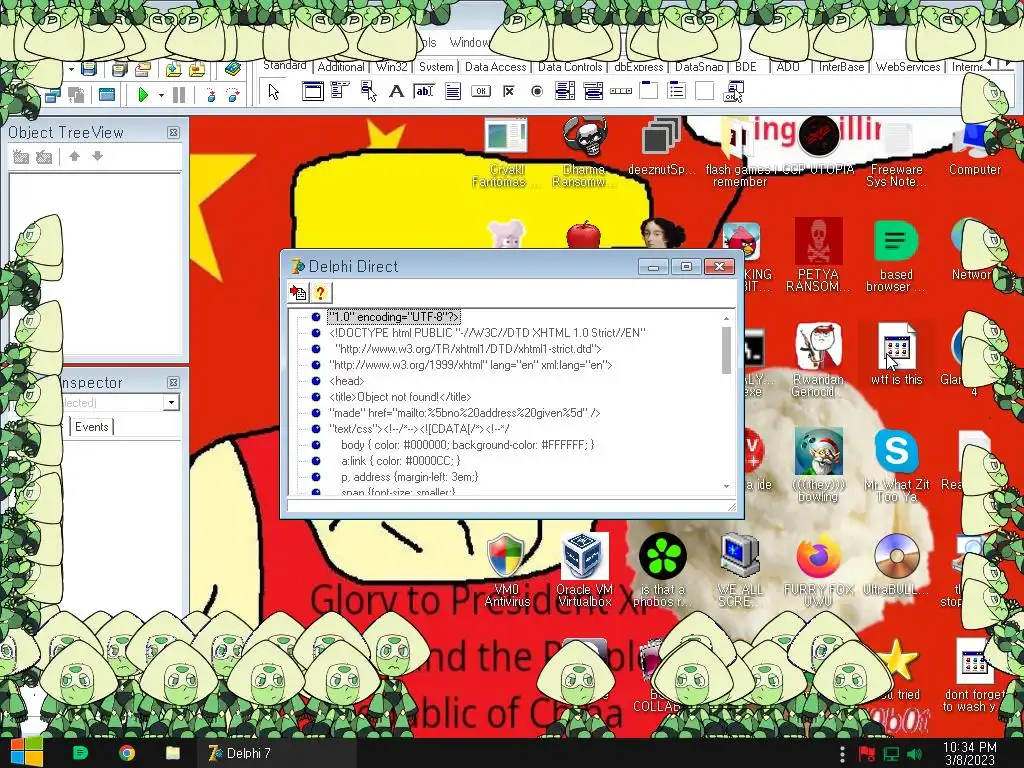1024x768 pixels.
Task: Click the Delphi 7 taskbar button
Action: [x=278, y=753]
